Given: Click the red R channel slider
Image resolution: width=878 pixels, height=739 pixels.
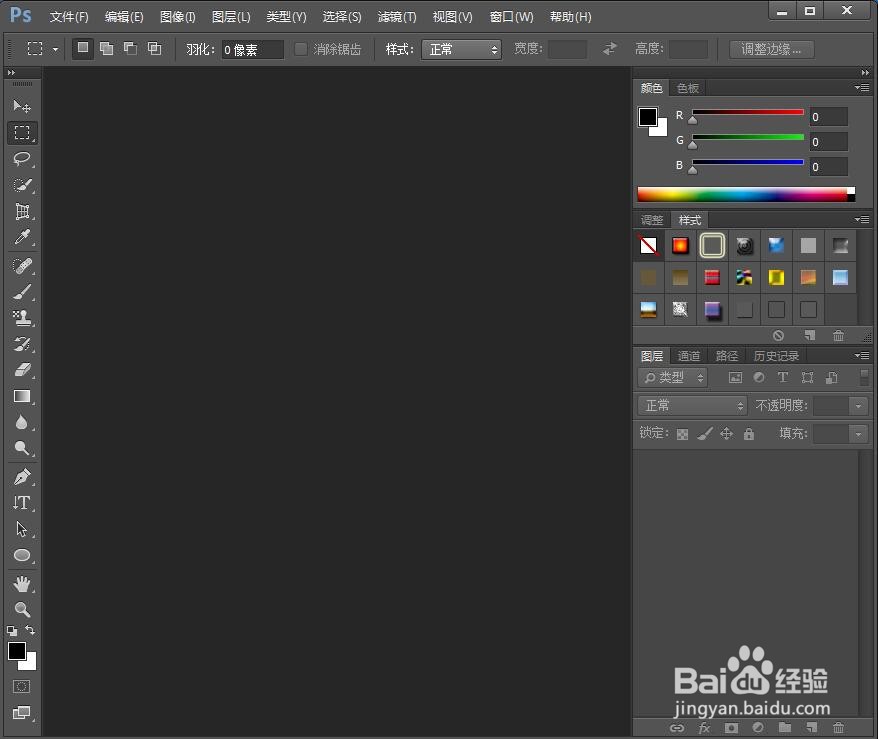Looking at the screenshot, I should click(748, 113).
